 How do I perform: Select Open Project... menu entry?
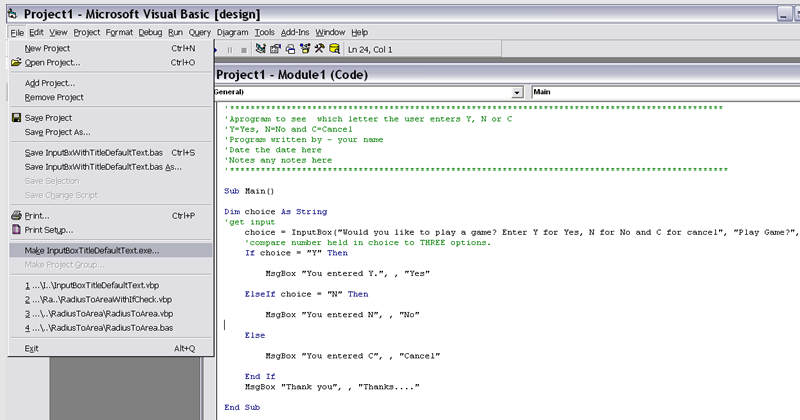coord(51,62)
